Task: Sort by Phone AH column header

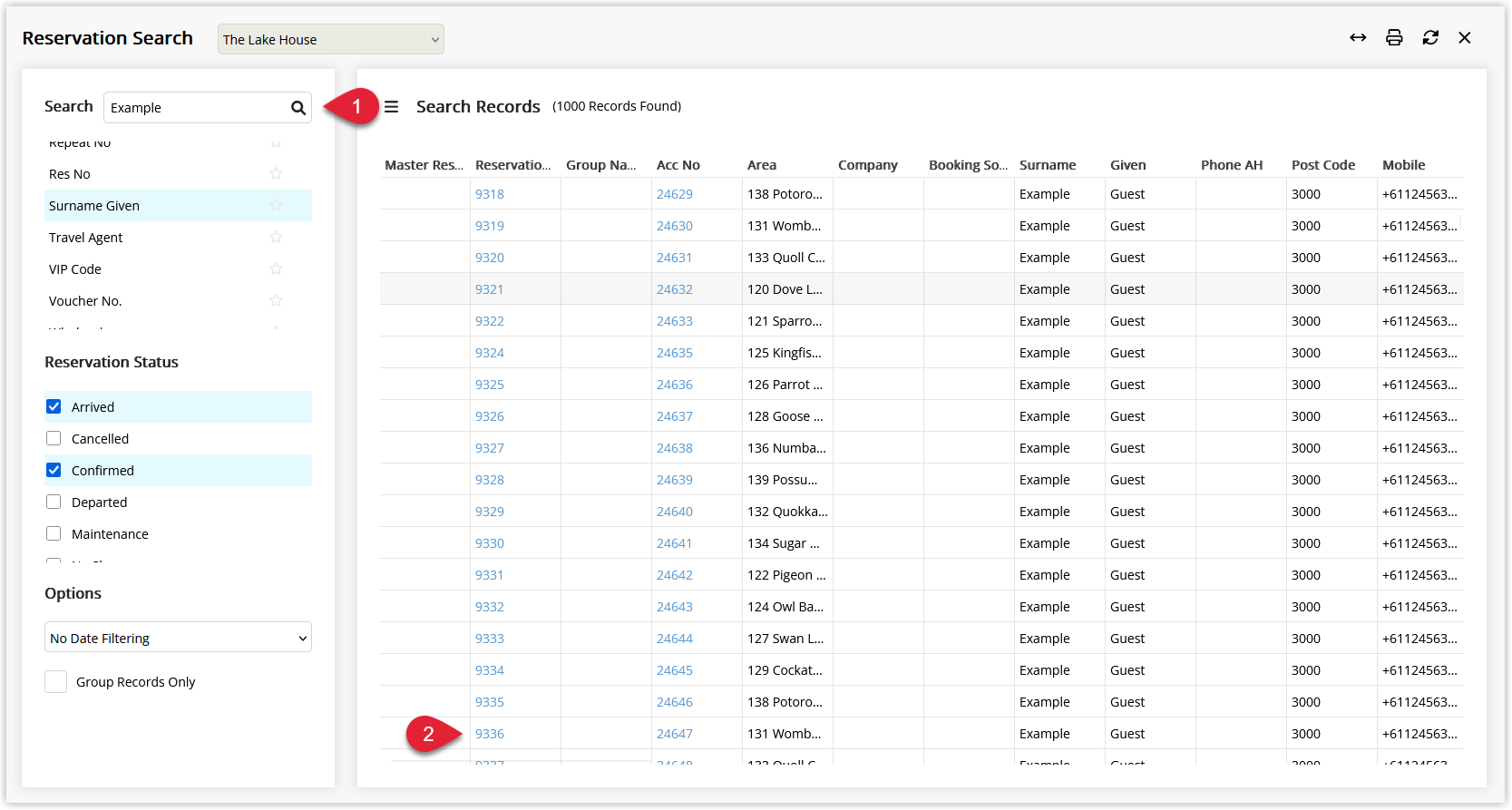Action: 1232,165
